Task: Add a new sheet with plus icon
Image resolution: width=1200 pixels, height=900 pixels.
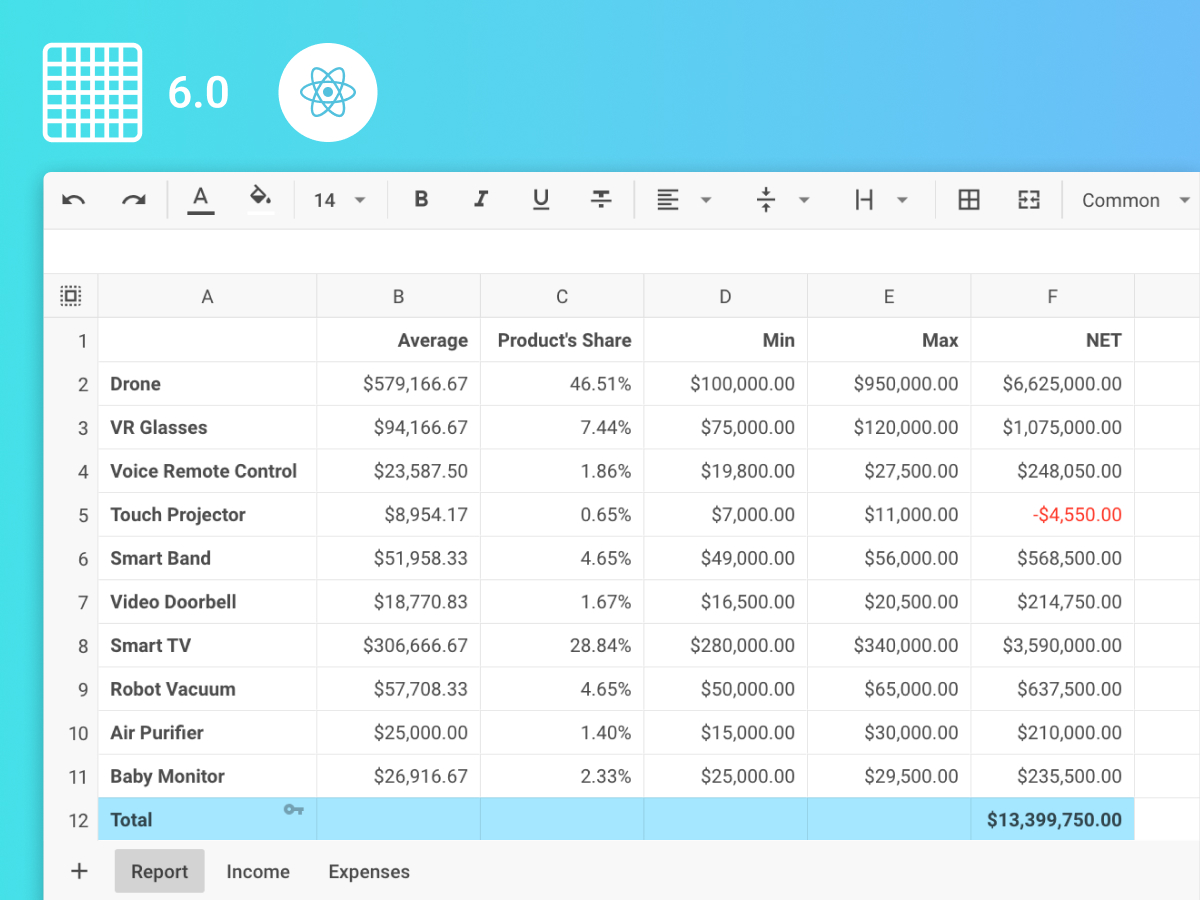Action: pyautogui.click(x=79, y=871)
